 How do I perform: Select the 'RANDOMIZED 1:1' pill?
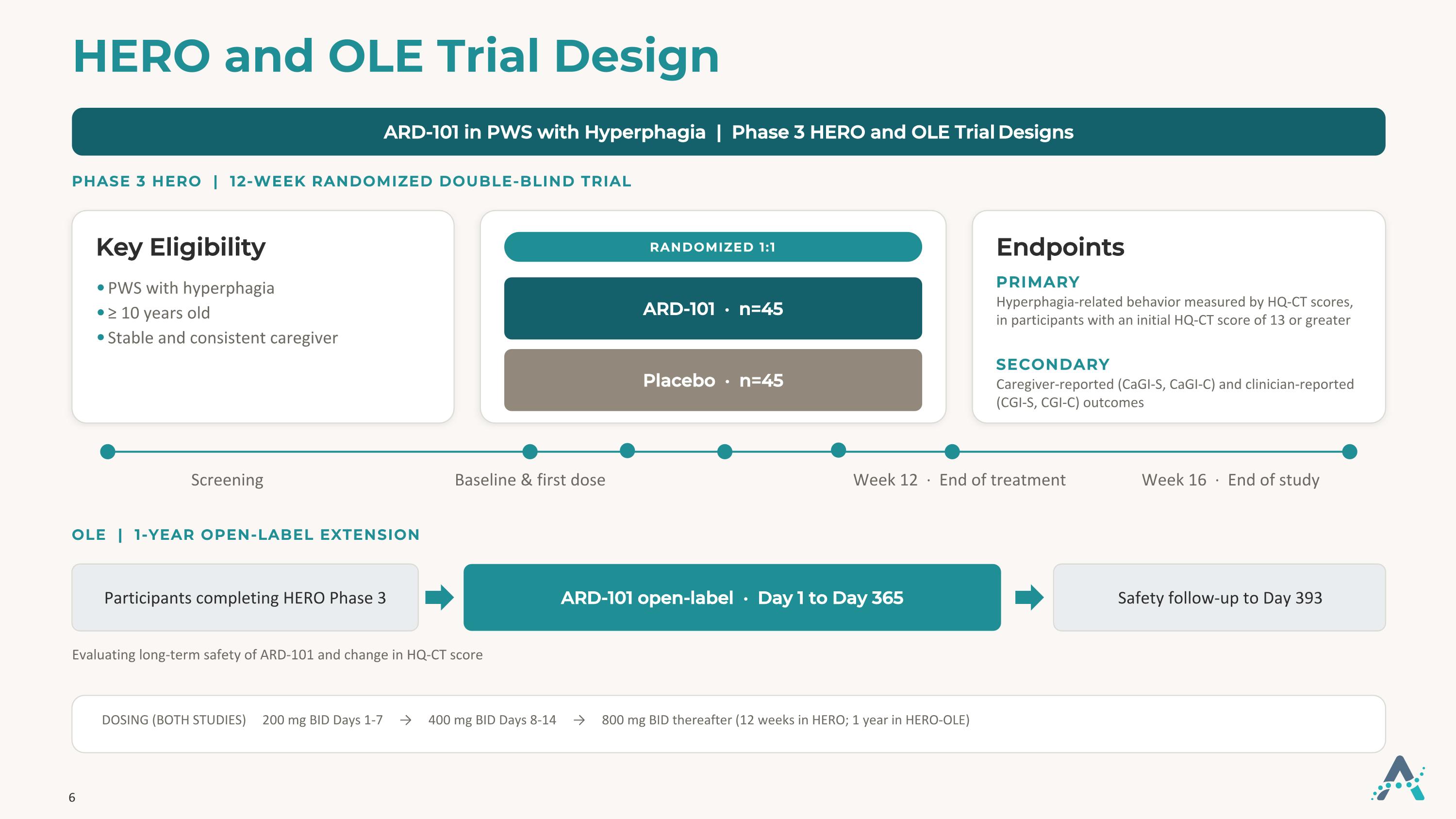(x=713, y=247)
